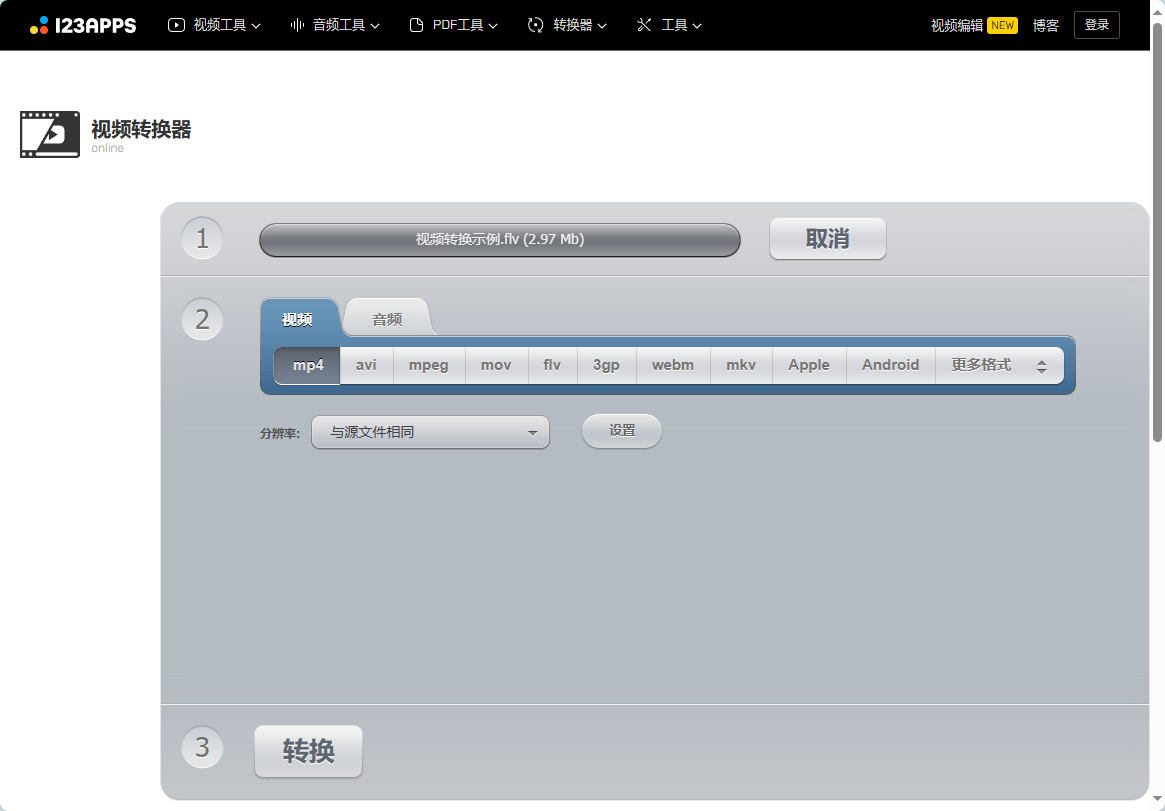
Task: Click 取消 to cancel the upload
Action: [827, 238]
